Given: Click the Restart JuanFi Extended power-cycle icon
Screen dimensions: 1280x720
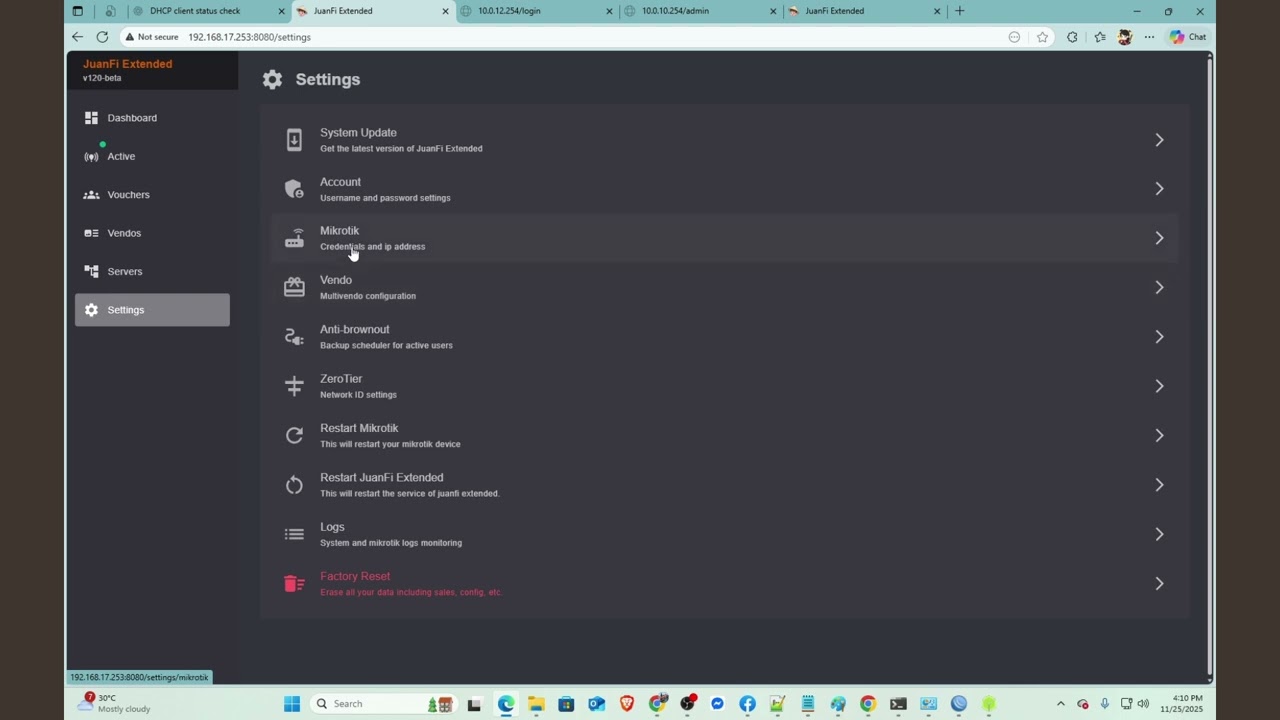Looking at the screenshot, I should click(294, 485).
